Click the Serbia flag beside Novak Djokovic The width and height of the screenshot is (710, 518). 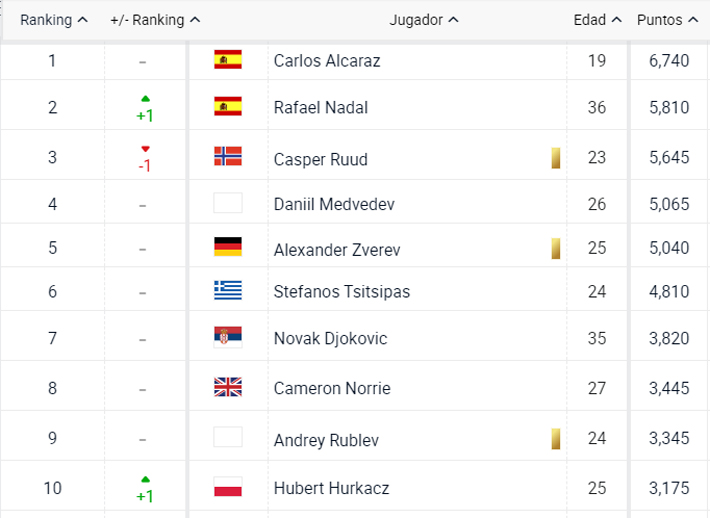coord(228,337)
